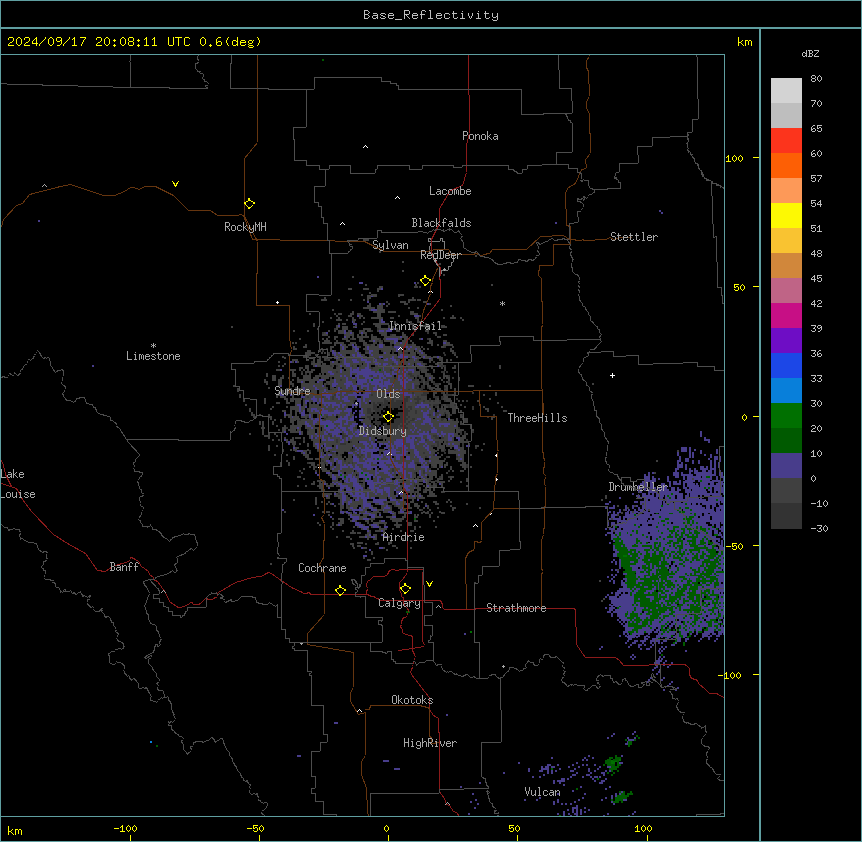Image resolution: width=862 pixels, height=842 pixels.
Task: Select the HighRiver label
Action: (430, 743)
